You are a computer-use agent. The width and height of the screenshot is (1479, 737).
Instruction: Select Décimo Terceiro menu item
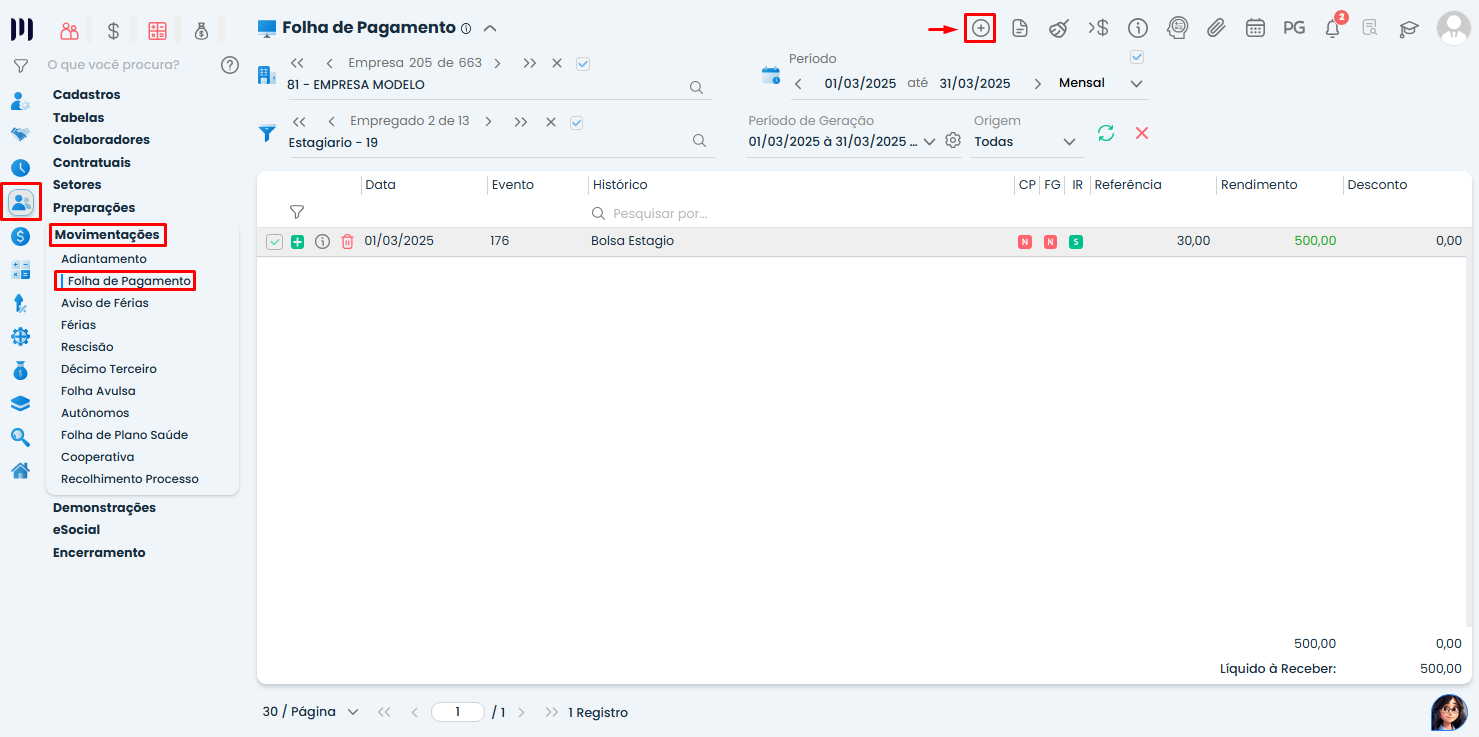click(108, 369)
